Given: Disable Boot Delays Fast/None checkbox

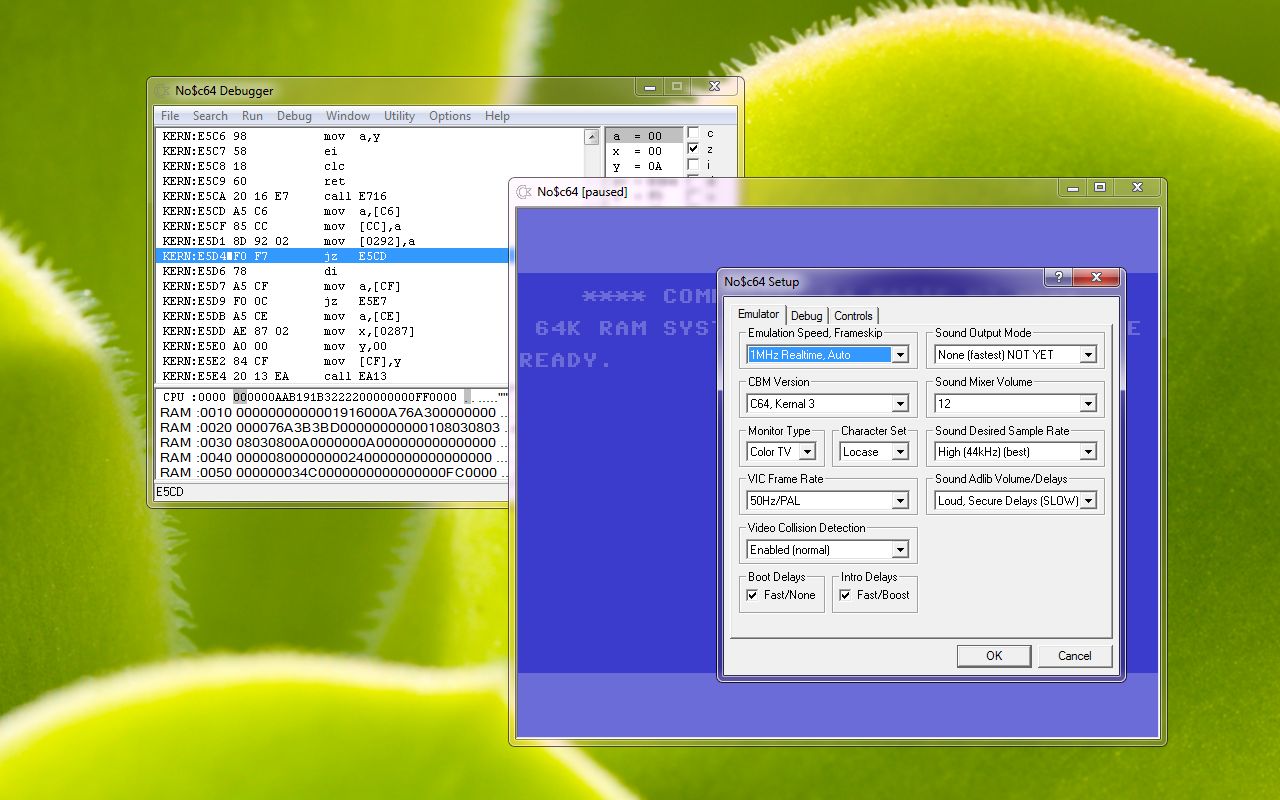Looking at the screenshot, I should [753, 595].
